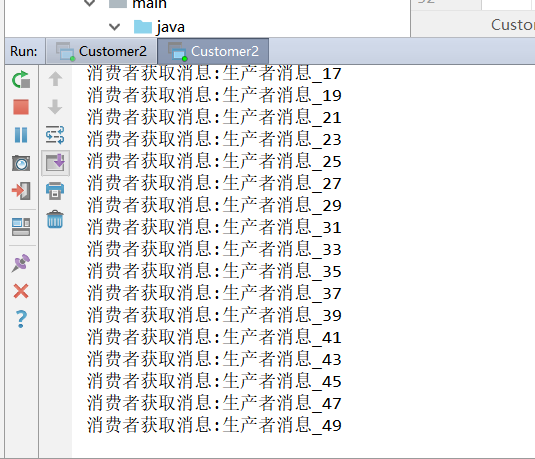
Task: Click console line ending with _33
Action: [x=214, y=249]
